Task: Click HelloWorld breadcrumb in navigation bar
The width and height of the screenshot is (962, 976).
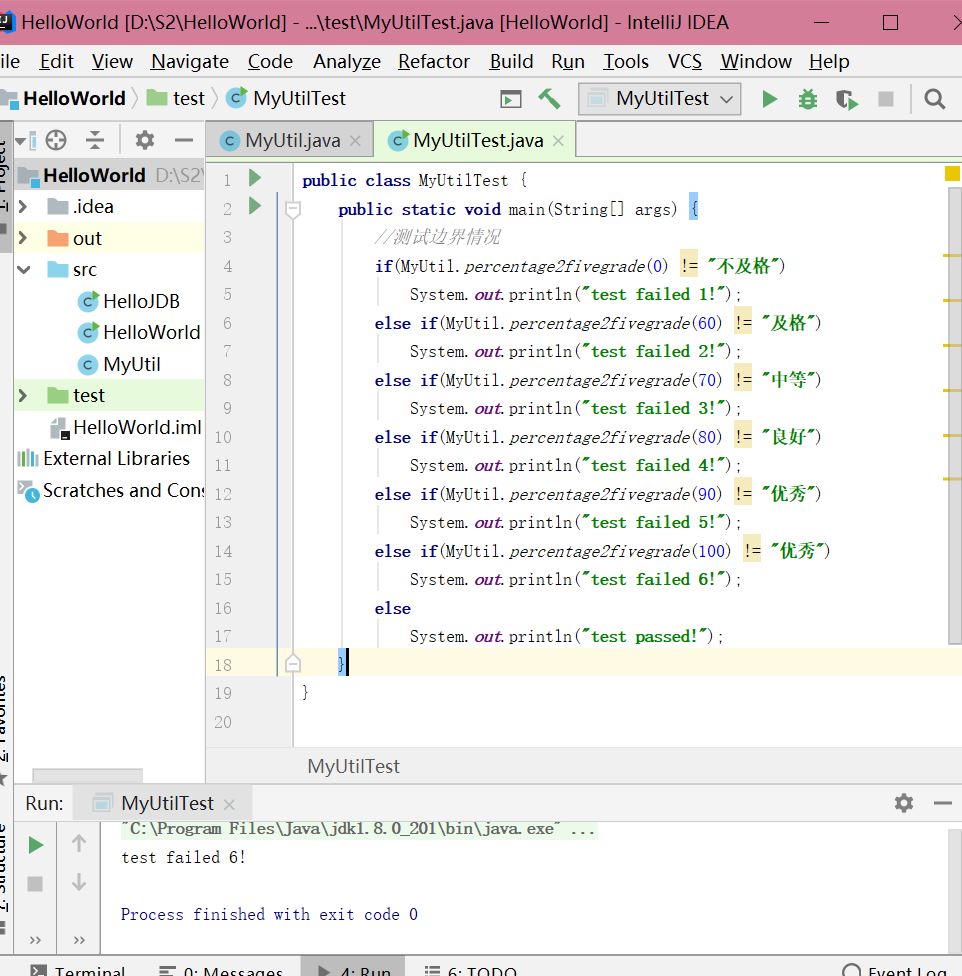Action: pos(74,98)
